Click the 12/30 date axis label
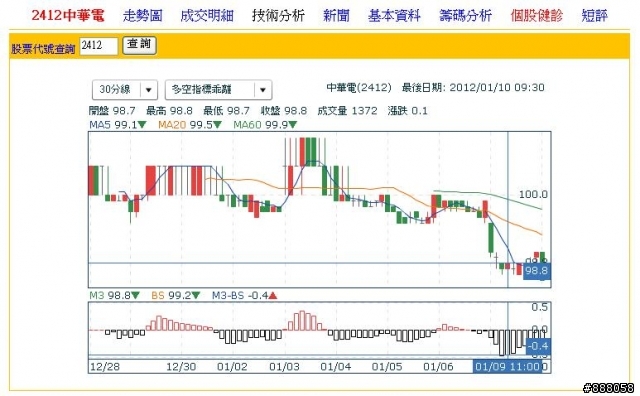 point(181,367)
